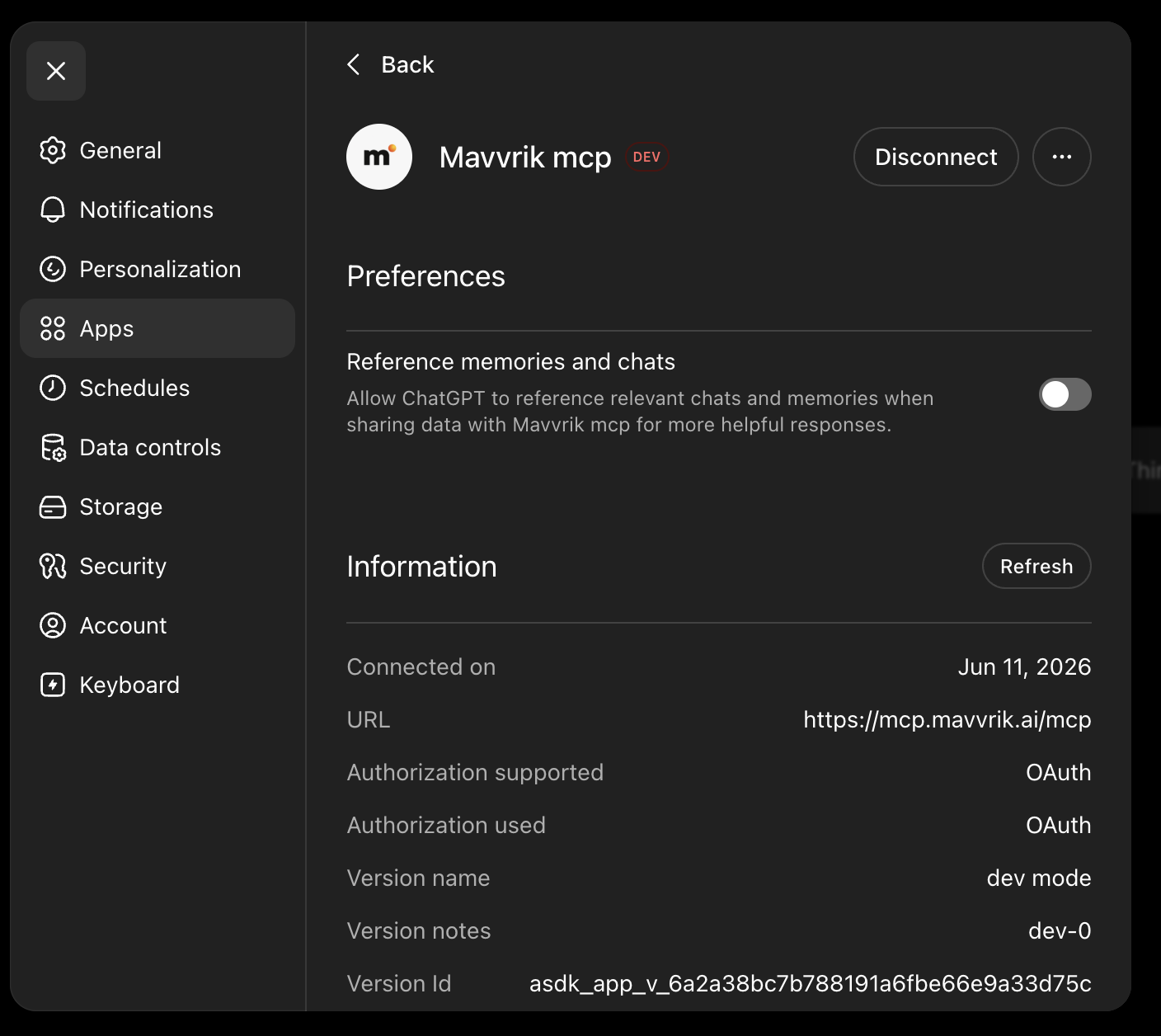The height and width of the screenshot is (1036, 1161).
Task: Click the Version Id value starting "asdk_app_v_"
Action: (811, 983)
